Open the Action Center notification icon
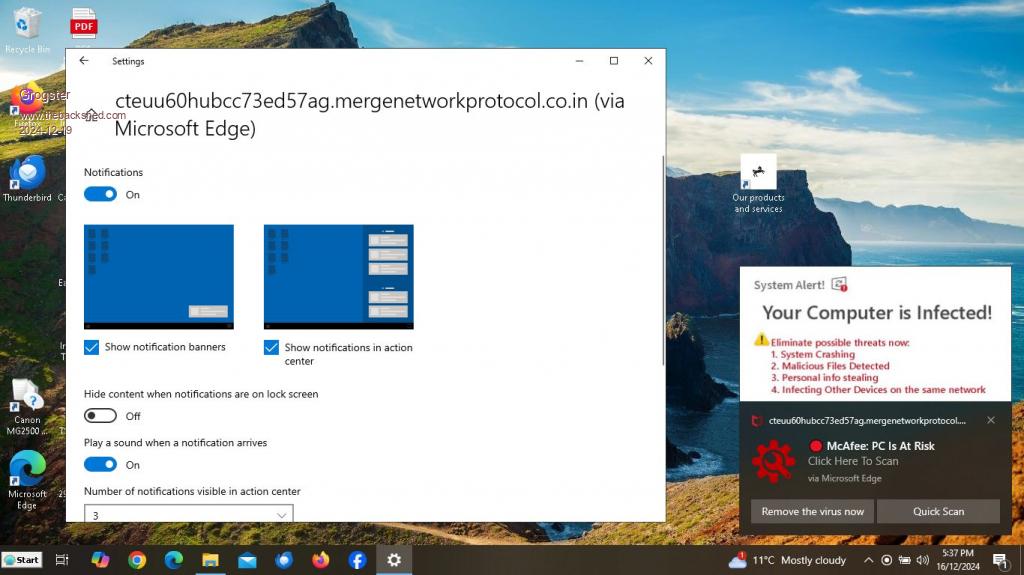1024x575 pixels. click(999, 560)
